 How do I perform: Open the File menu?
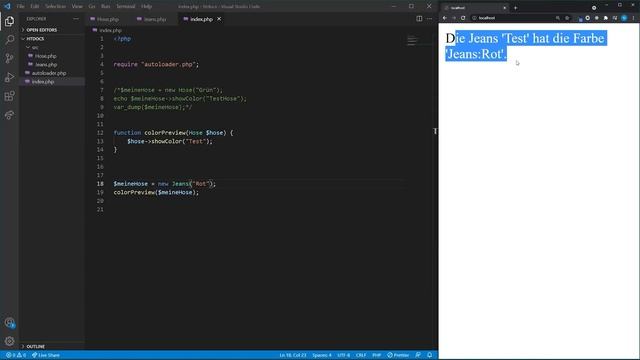point(20,7)
